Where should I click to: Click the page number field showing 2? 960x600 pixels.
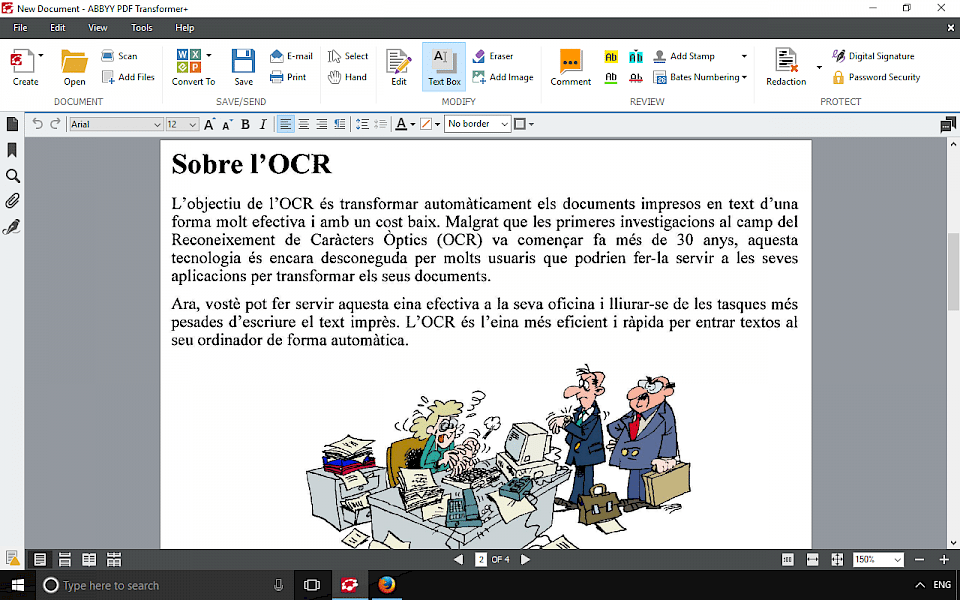[481, 560]
